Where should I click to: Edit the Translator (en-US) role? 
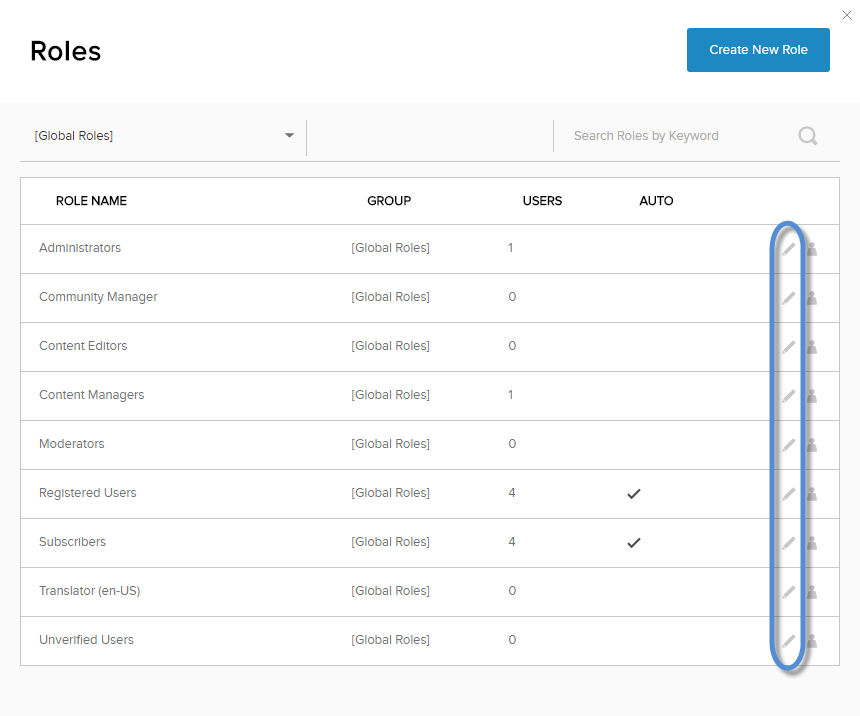789,592
